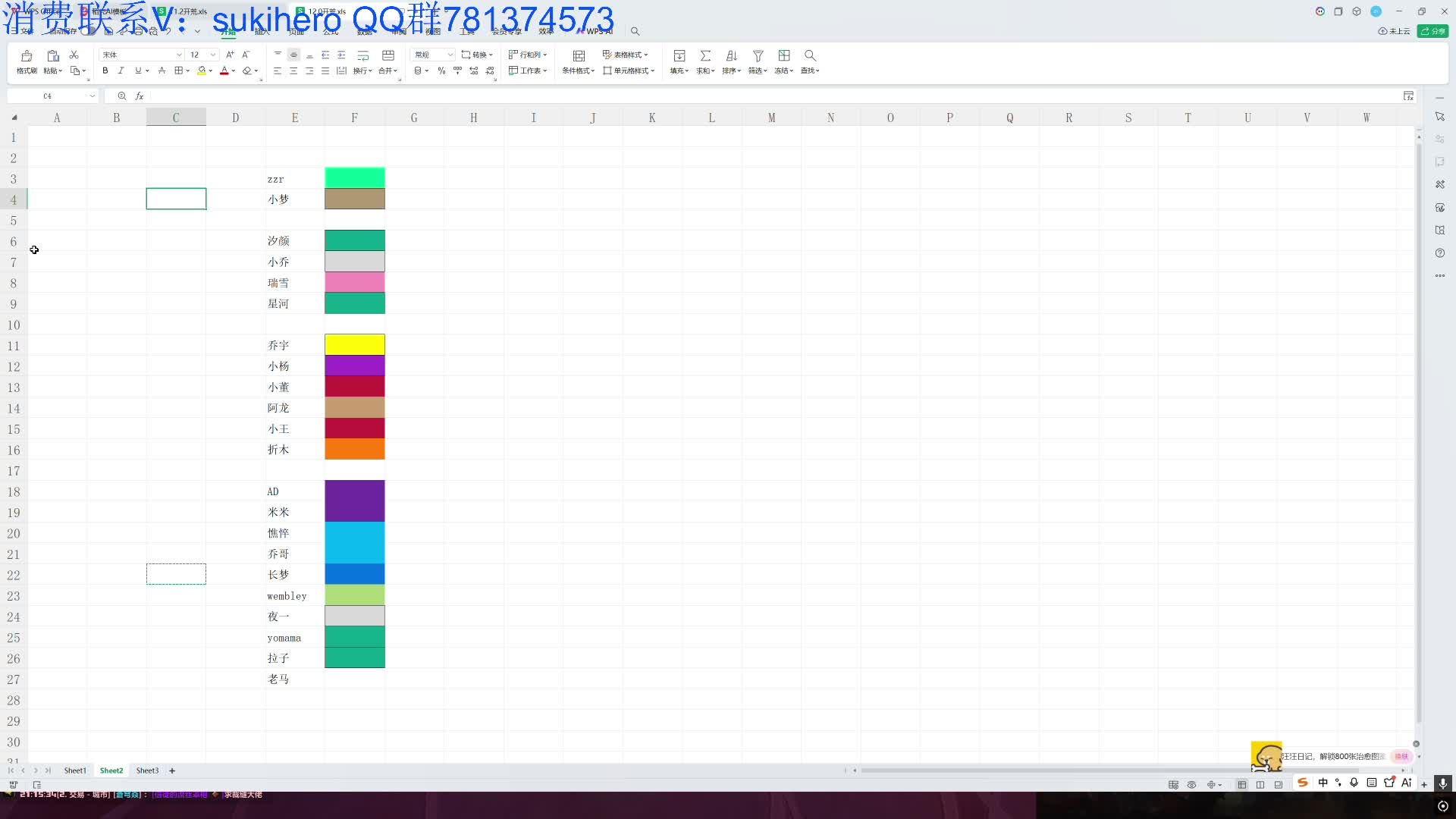
Task: Select the yellow filled cell F11
Action: [x=354, y=345]
